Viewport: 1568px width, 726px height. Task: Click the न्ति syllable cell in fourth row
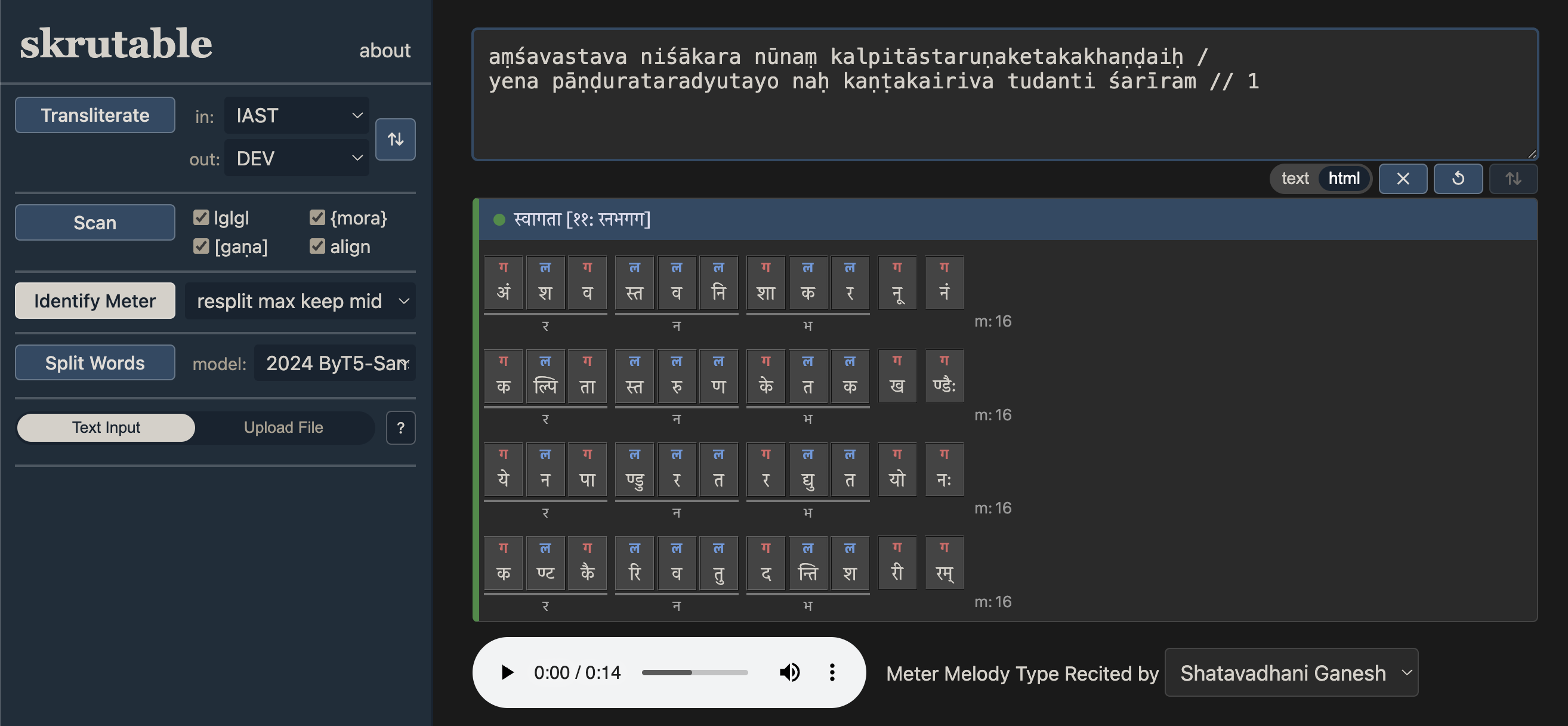click(x=808, y=563)
